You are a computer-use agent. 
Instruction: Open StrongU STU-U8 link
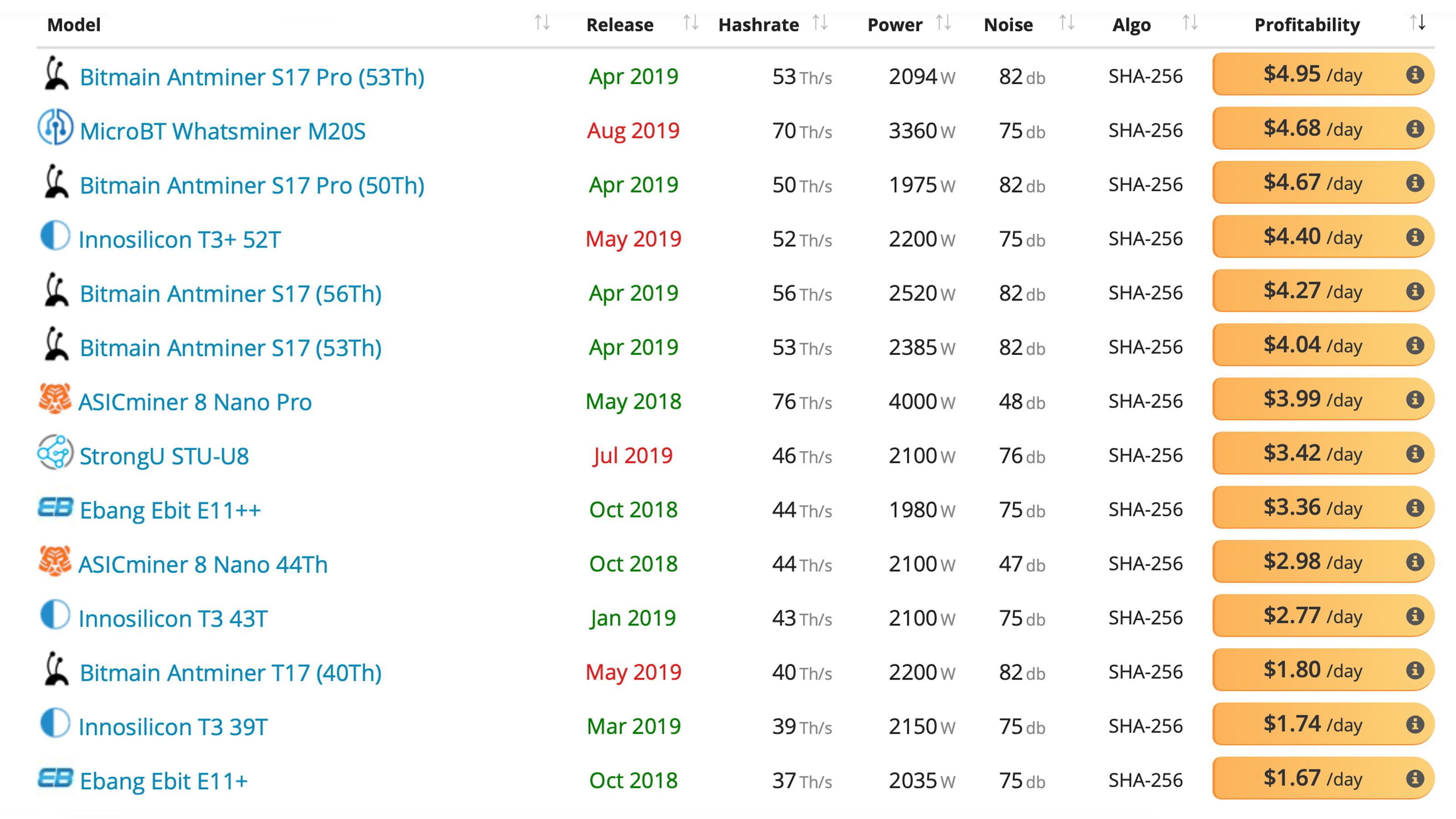[x=164, y=456]
